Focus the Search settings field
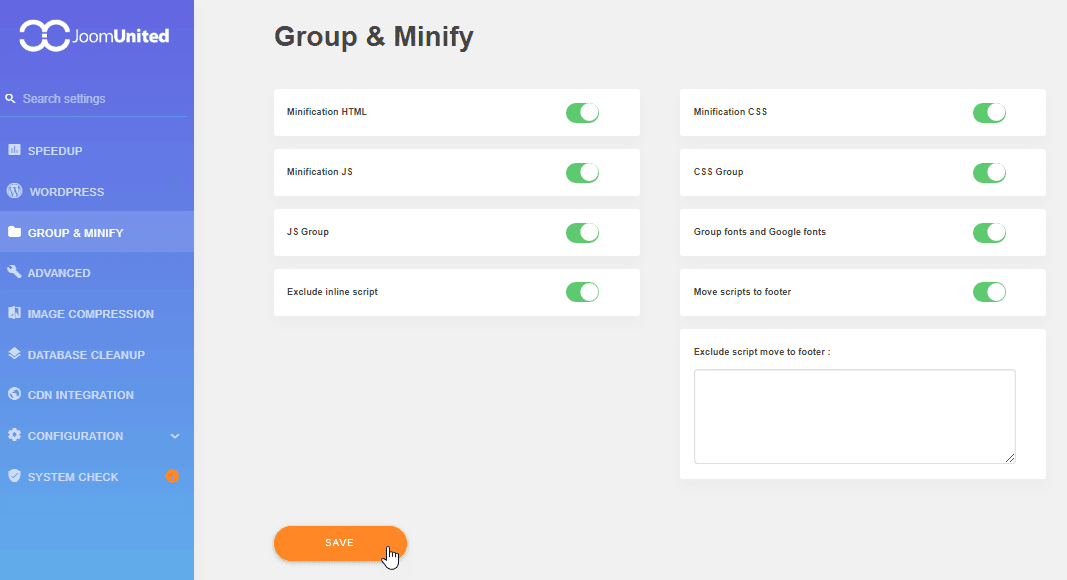1067x580 pixels. click(x=100, y=99)
